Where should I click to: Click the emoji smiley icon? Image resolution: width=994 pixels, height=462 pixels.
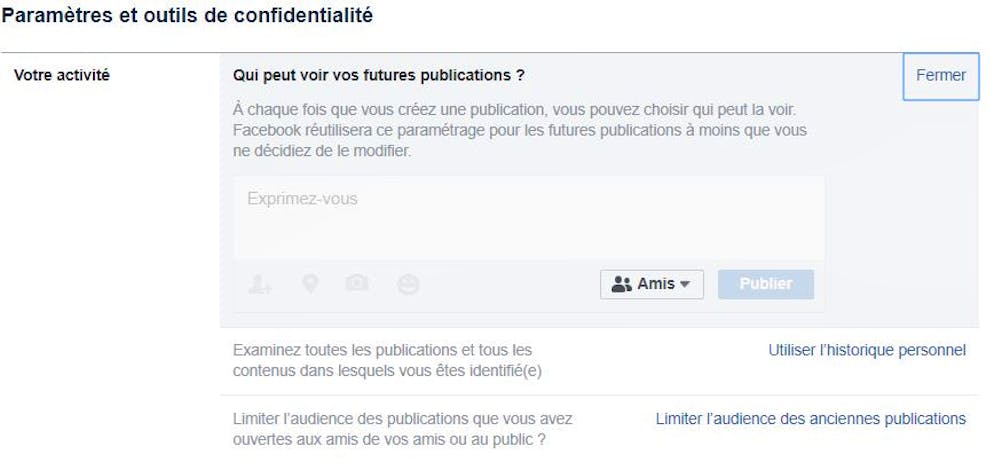408,285
